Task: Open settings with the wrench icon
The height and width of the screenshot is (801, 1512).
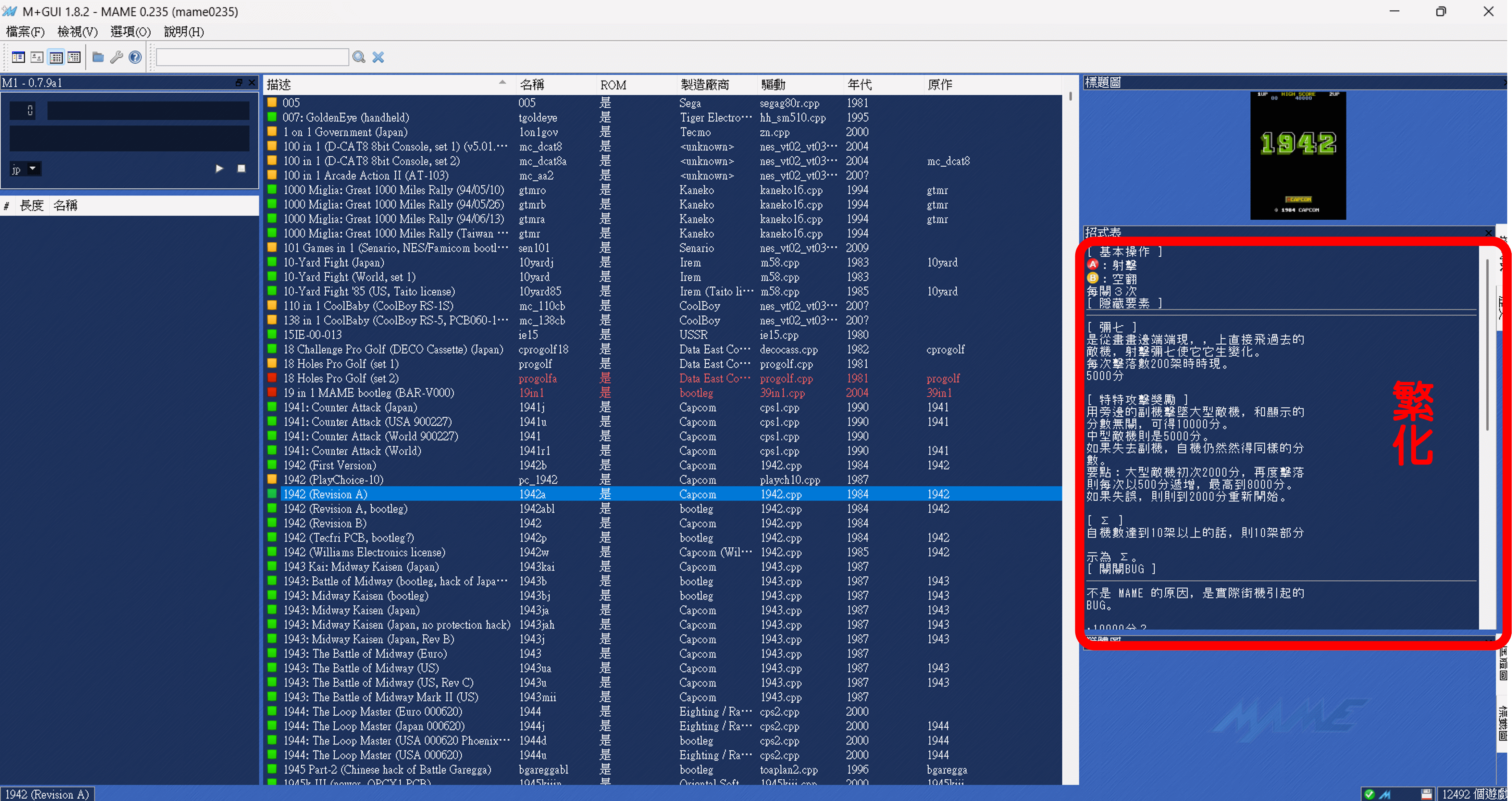Action: click(x=117, y=57)
